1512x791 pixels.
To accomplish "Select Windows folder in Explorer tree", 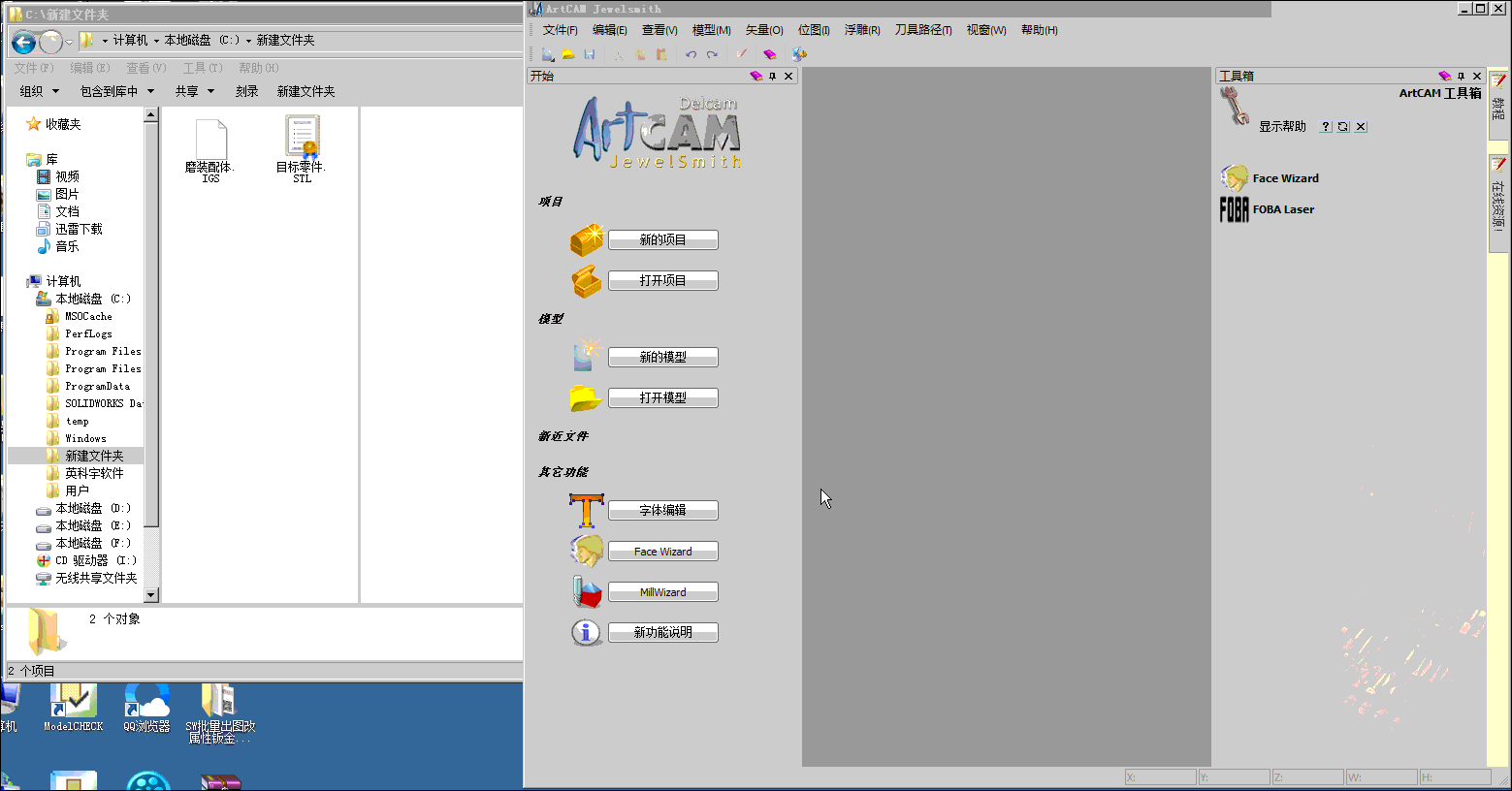I will click(85, 438).
